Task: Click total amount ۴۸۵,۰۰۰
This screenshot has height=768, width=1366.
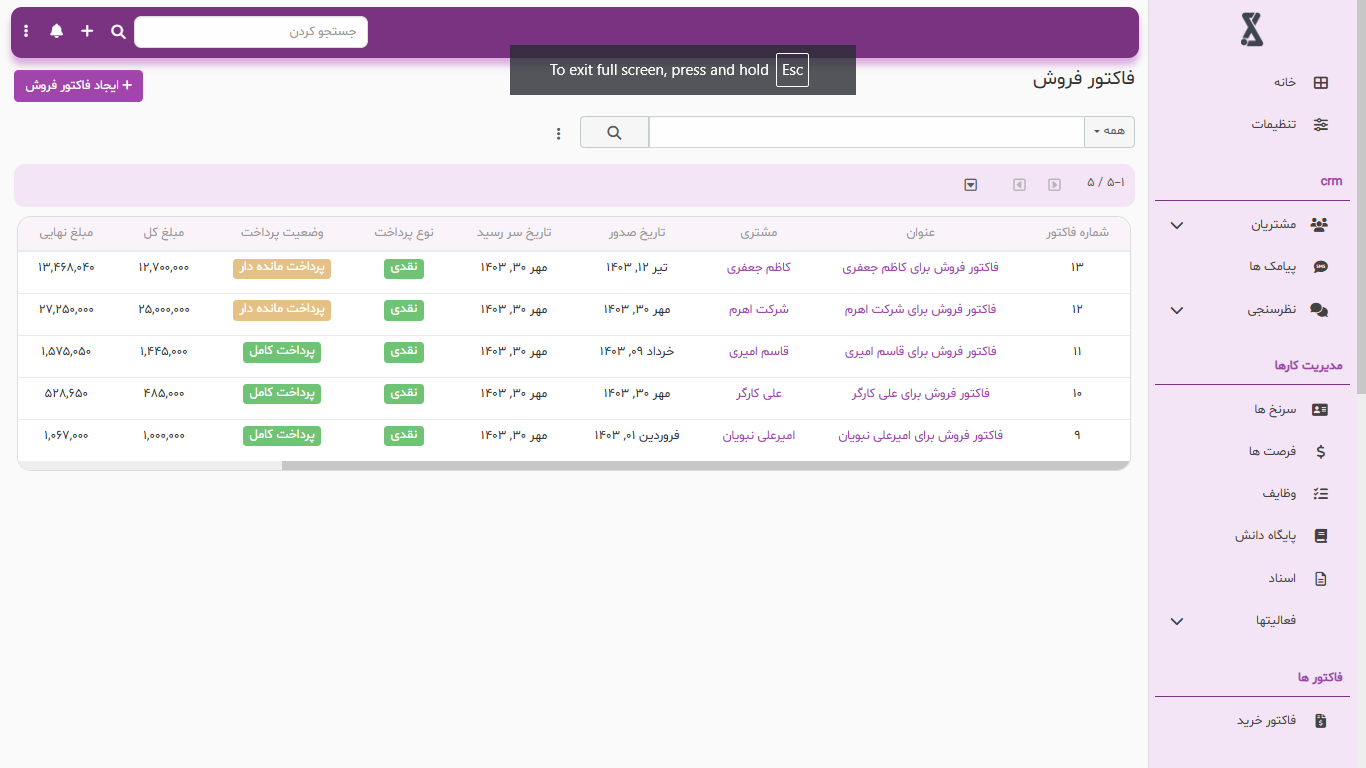Action: pos(164,394)
